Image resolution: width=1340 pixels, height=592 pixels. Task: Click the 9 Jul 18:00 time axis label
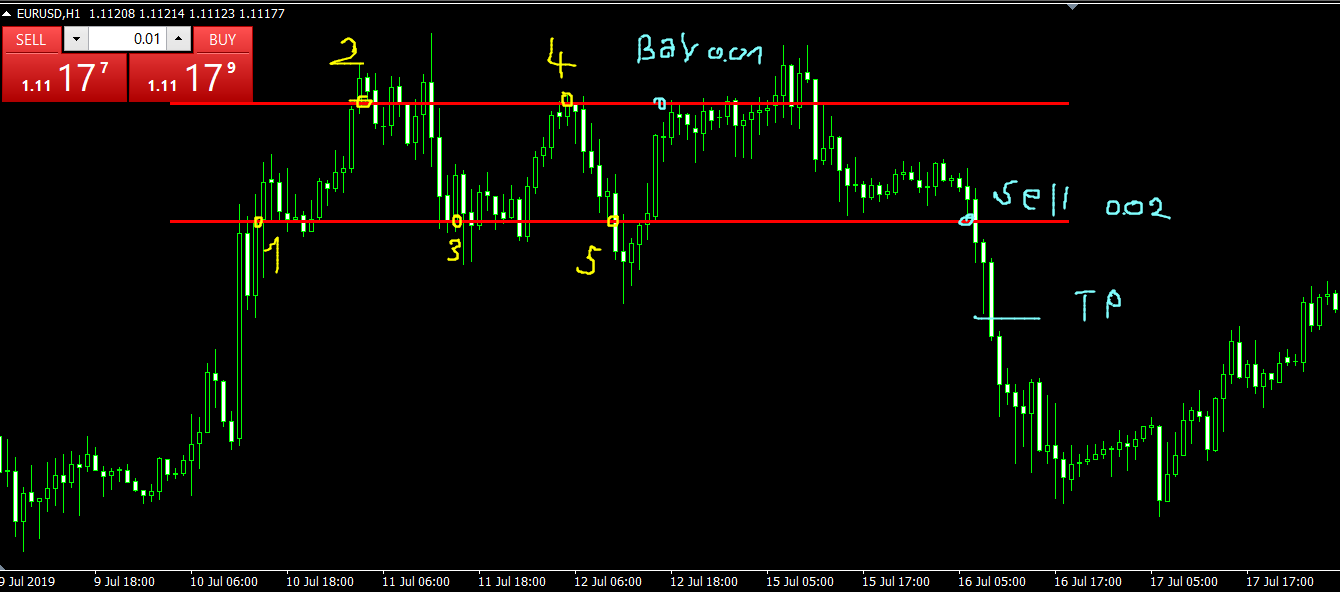124,581
